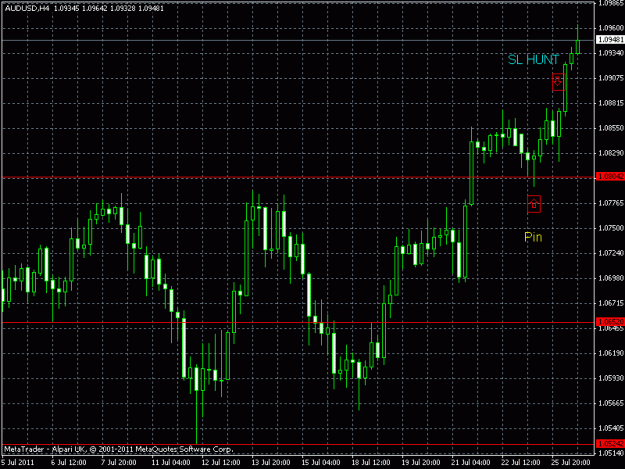625x469 pixels.
Task: Click the "21 Jul 04:00" time axis label
Action: [x=471, y=462]
